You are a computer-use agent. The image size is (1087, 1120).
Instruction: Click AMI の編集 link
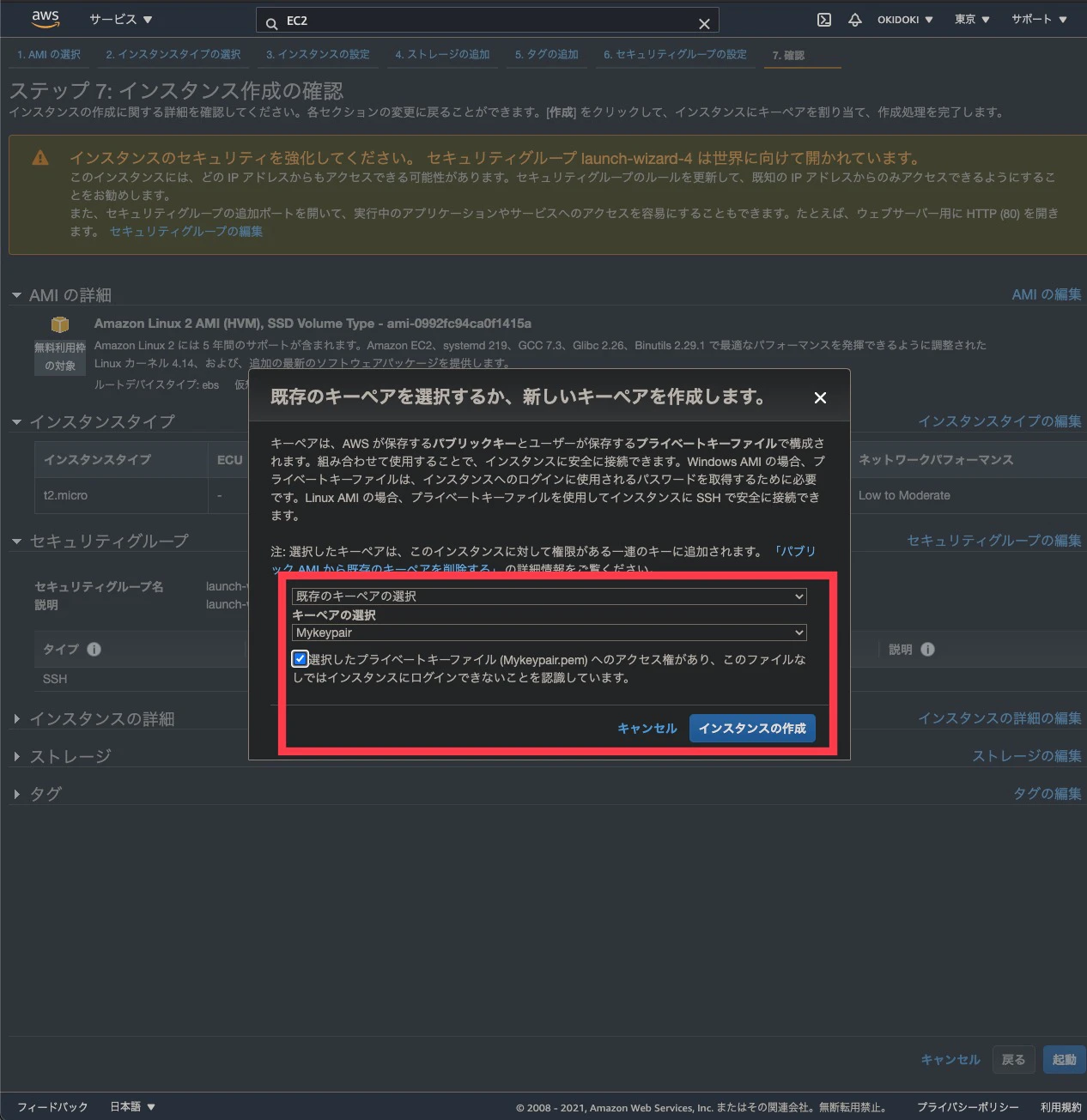point(1047,294)
